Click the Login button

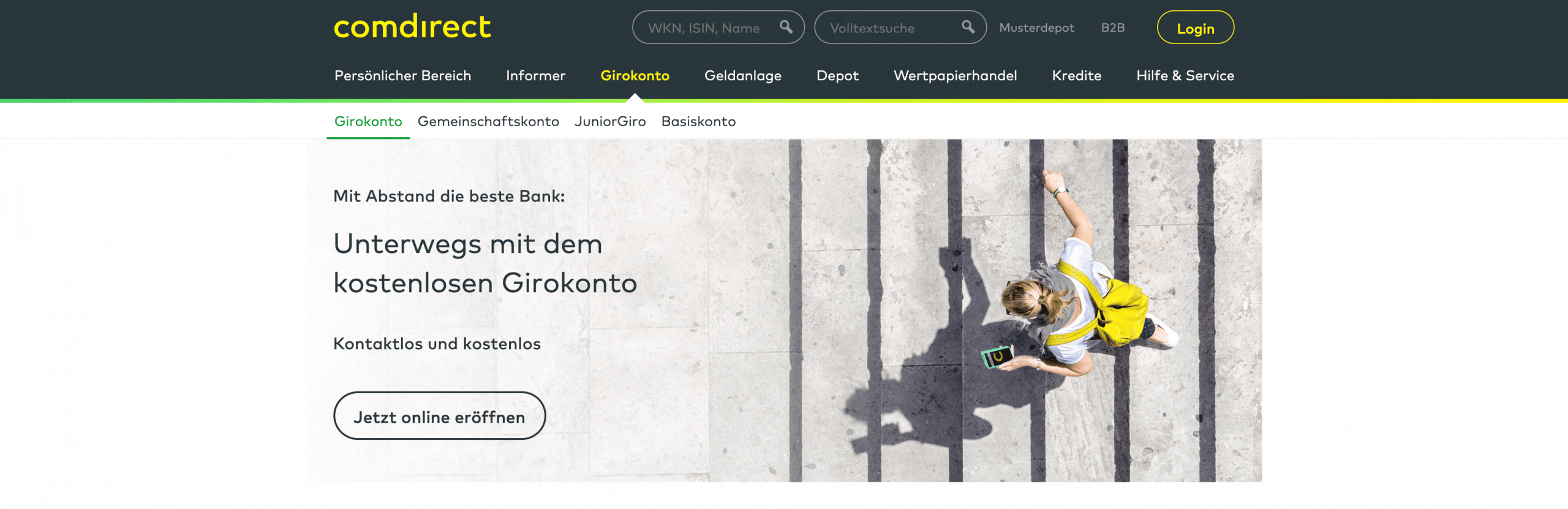[x=1195, y=28]
